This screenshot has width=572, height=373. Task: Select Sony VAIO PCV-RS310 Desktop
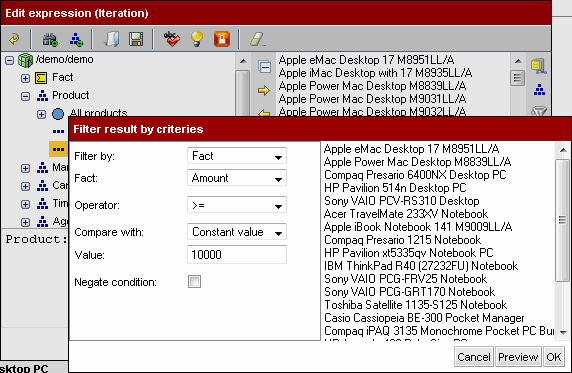pyautogui.click(x=402, y=201)
